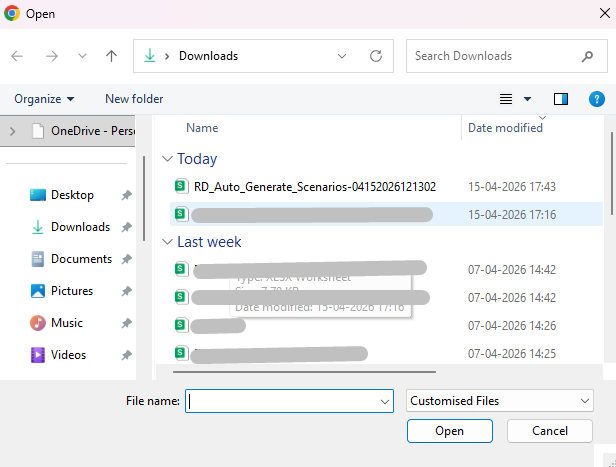
Task: Click the pin icon next to Music
Action: click(126, 323)
